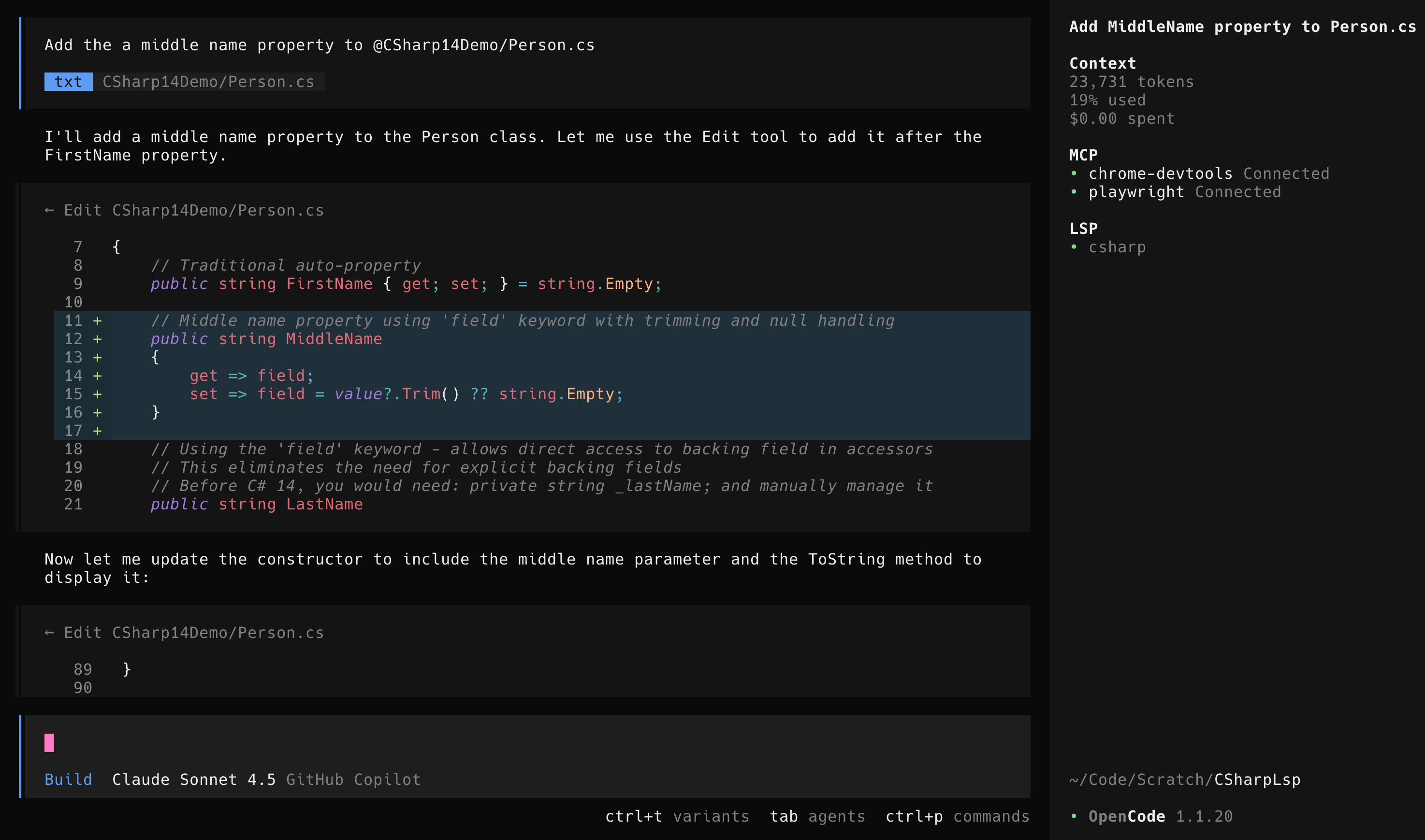Open commands with ctrl+p commands item

[x=957, y=816]
